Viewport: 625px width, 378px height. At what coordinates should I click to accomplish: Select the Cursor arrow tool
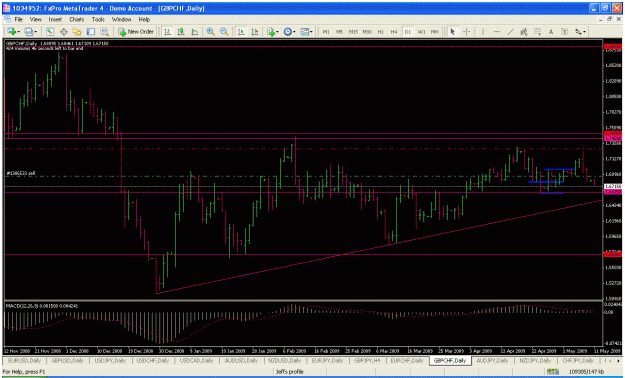[452, 32]
